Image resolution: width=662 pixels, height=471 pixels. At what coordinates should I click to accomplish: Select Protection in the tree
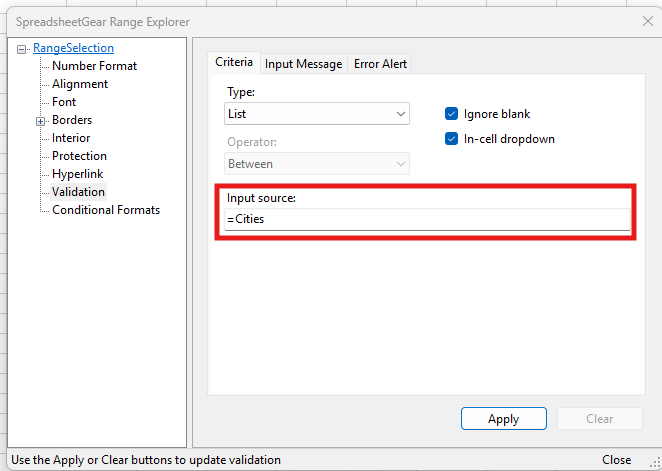pyautogui.click(x=79, y=156)
